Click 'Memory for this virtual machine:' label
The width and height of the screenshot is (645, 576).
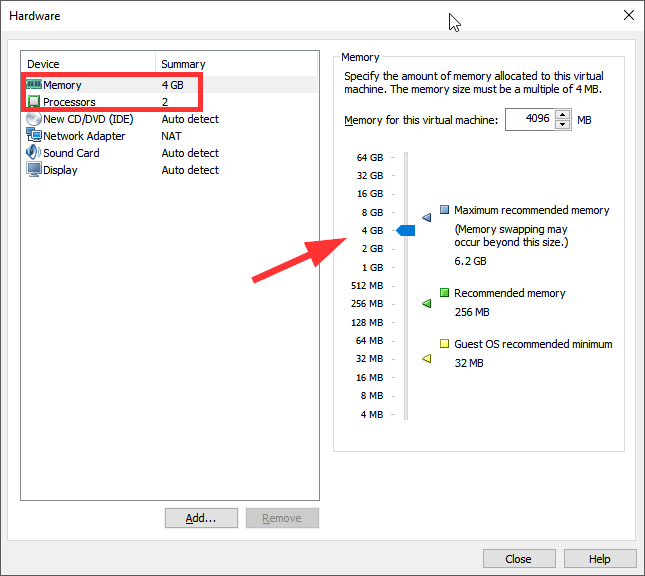pyautogui.click(x=421, y=120)
